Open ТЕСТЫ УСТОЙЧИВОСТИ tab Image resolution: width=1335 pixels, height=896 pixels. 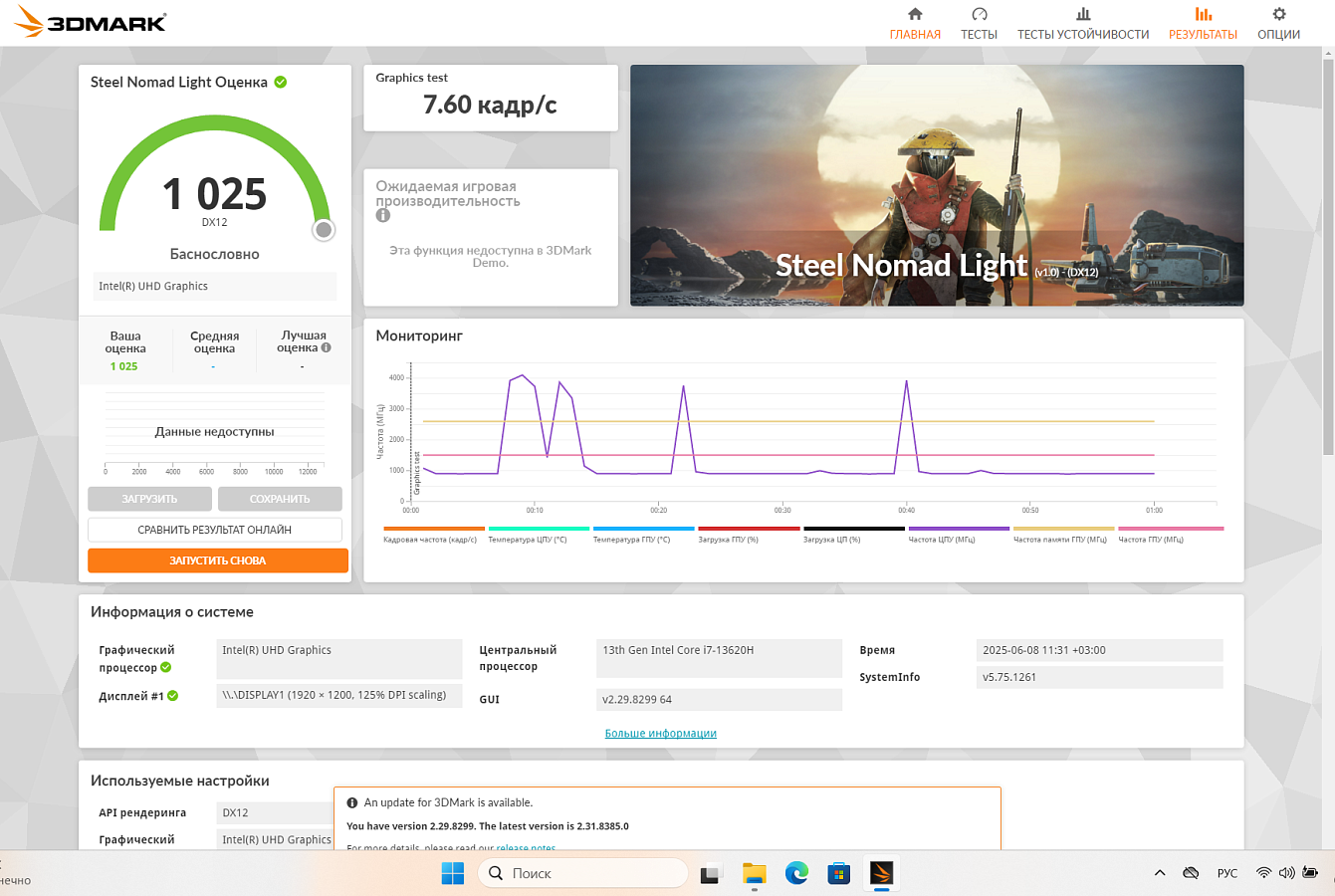point(1083,25)
